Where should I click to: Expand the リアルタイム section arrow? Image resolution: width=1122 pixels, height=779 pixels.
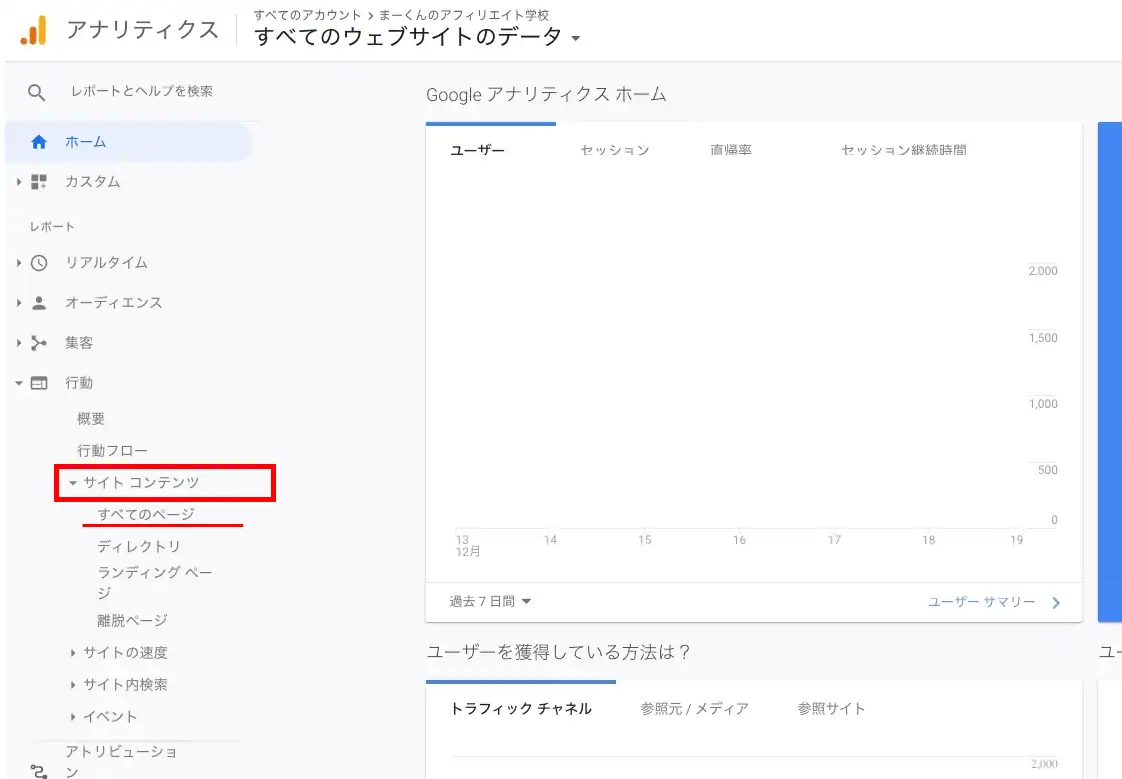19,263
